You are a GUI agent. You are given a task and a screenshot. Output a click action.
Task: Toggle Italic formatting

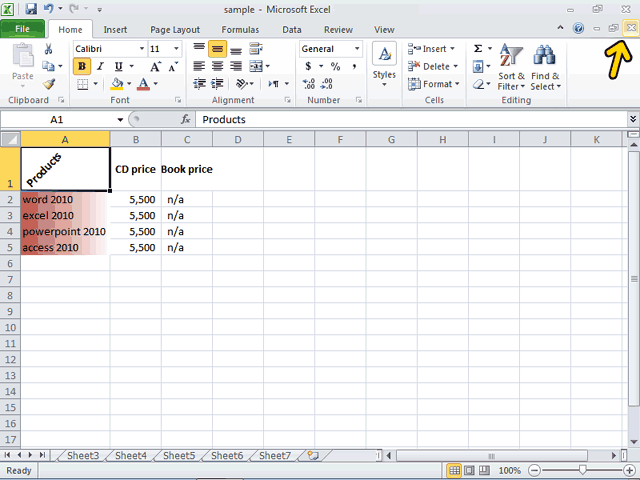[x=100, y=66]
